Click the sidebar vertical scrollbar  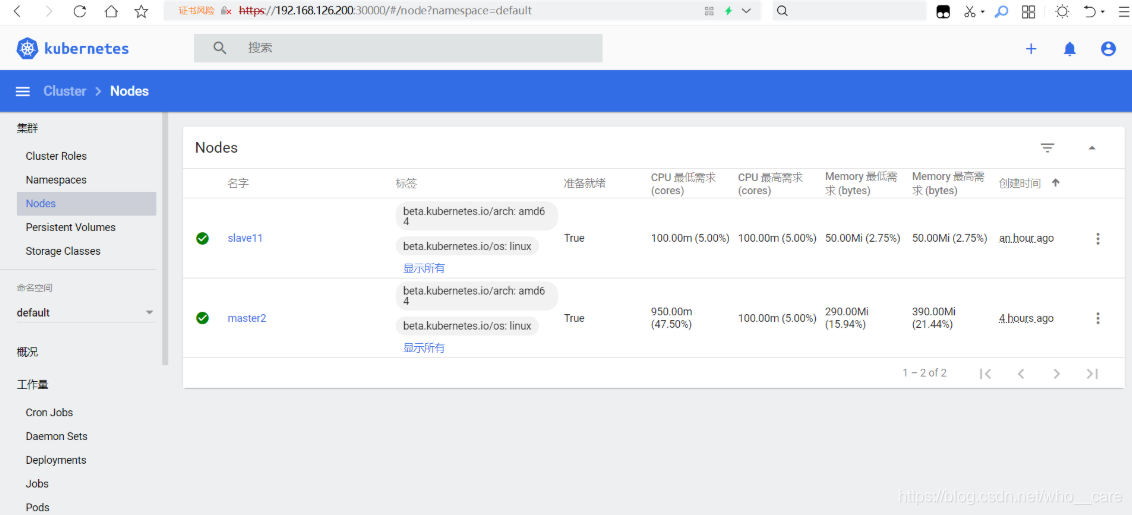165,238
